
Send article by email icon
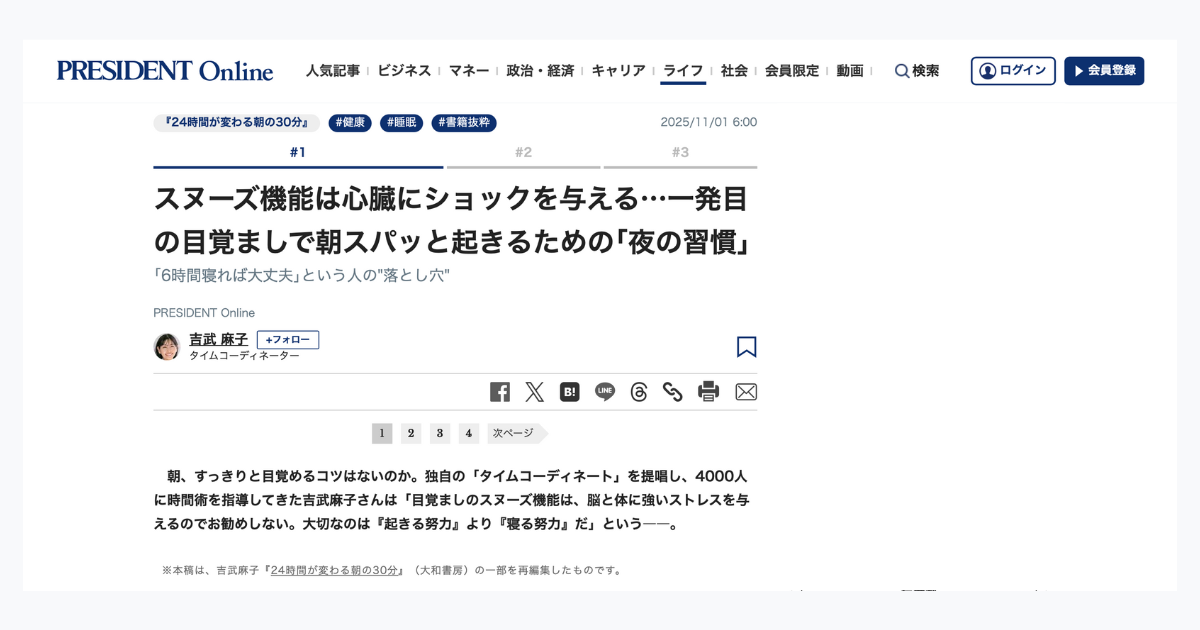[x=746, y=392]
